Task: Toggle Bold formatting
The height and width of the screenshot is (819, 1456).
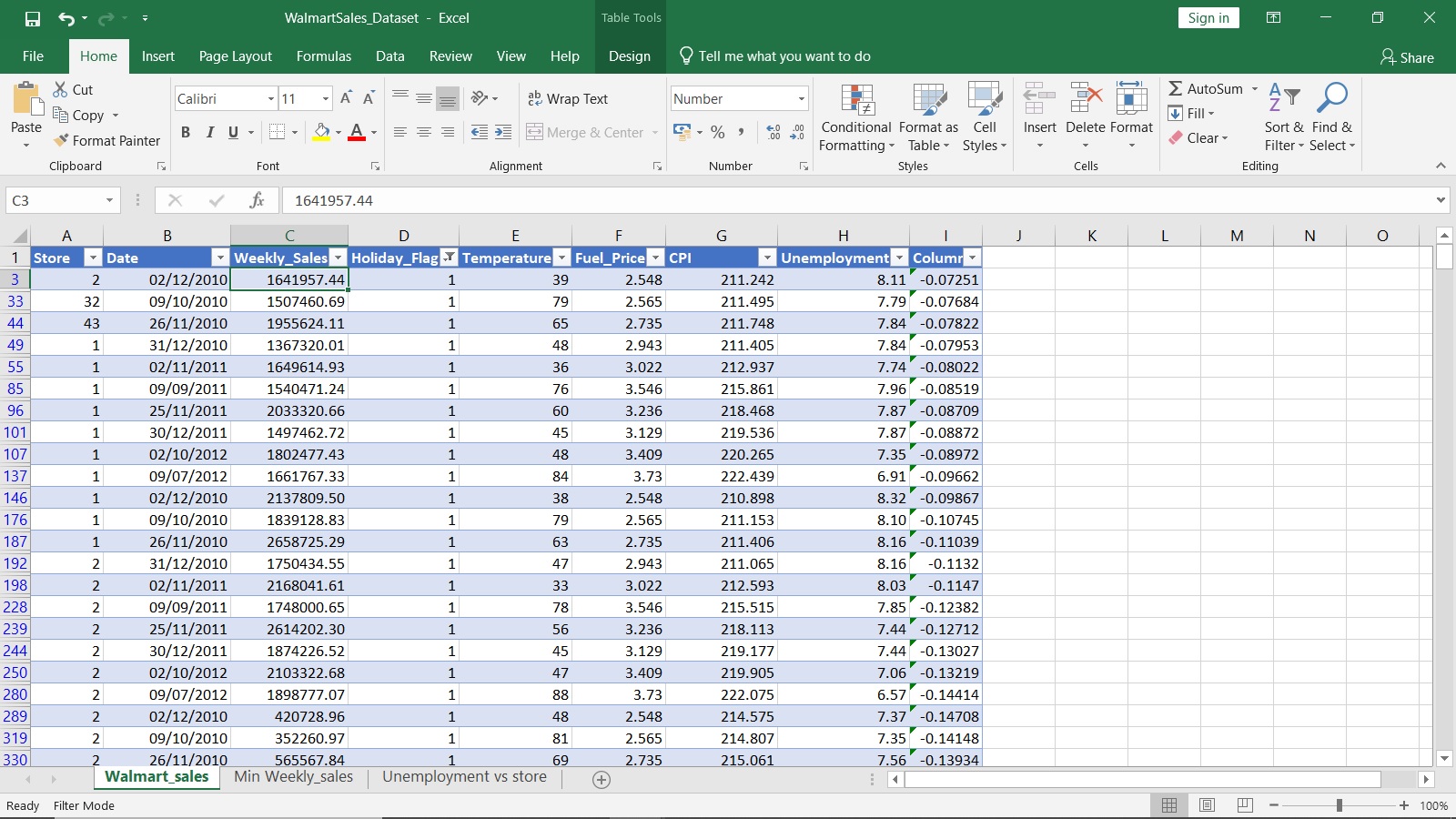Action: [x=186, y=132]
